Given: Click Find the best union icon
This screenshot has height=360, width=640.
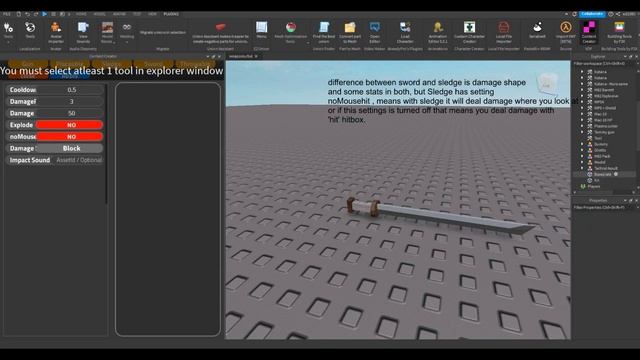Looking at the screenshot, I should click(324, 27).
